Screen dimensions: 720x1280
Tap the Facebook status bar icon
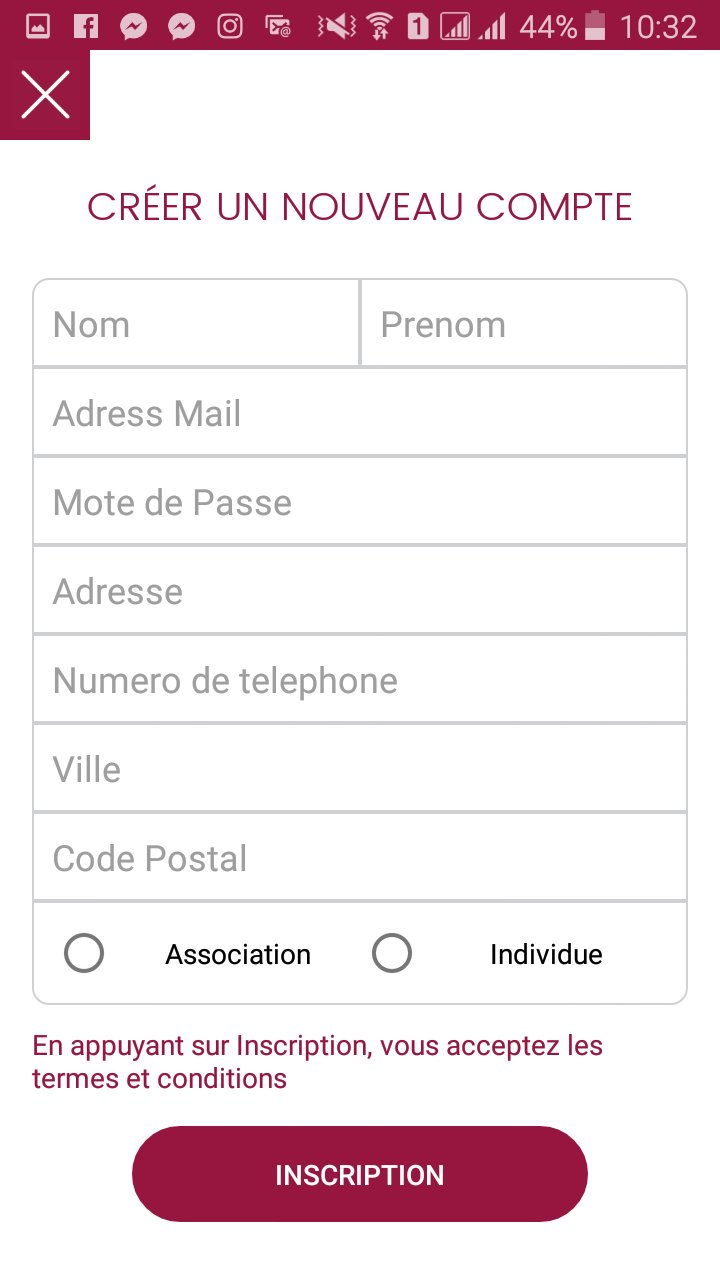tap(86, 27)
